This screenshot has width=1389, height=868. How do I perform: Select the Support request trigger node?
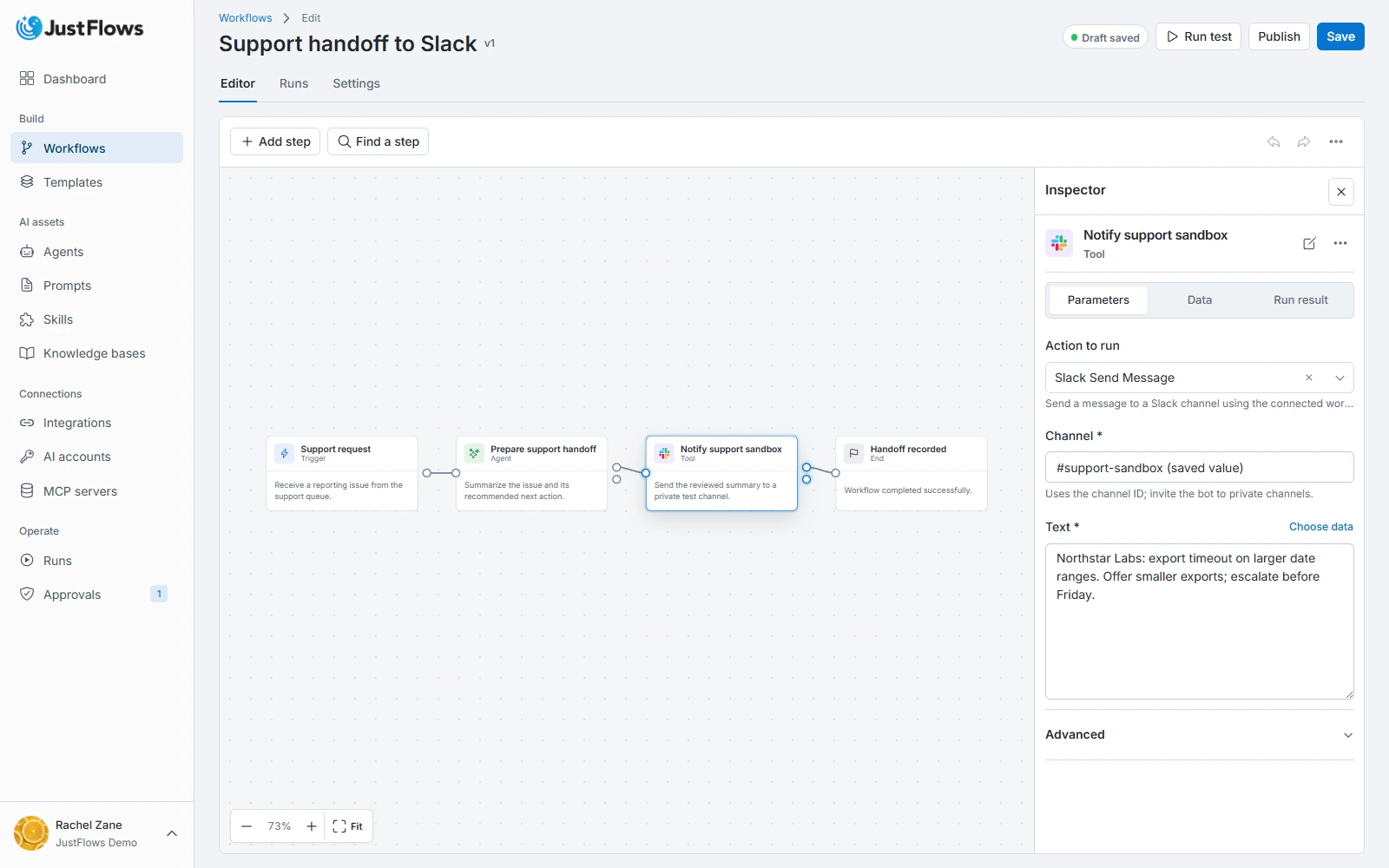[x=342, y=473]
